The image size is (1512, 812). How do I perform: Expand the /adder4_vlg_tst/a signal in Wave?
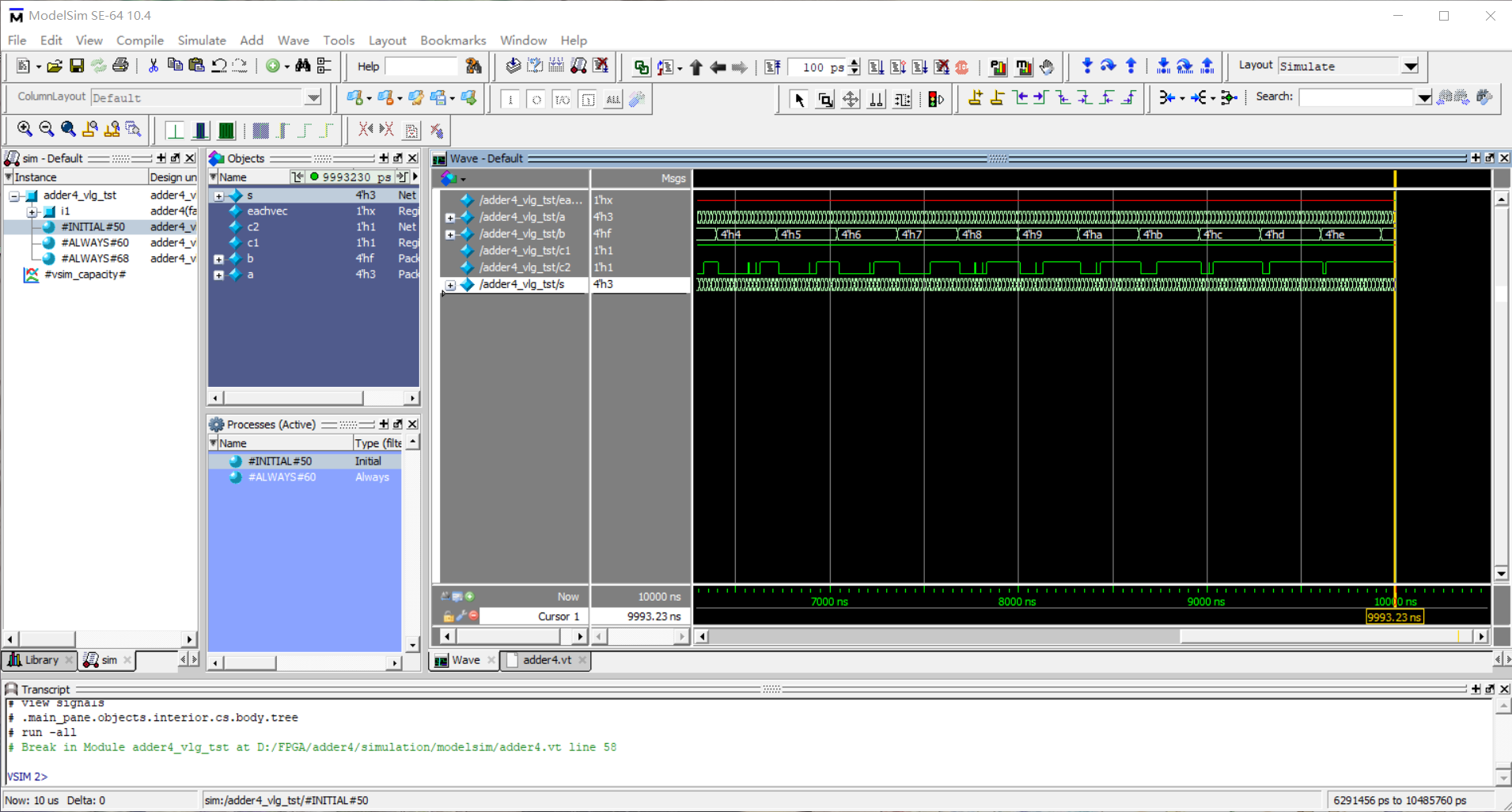click(x=450, y=218)
